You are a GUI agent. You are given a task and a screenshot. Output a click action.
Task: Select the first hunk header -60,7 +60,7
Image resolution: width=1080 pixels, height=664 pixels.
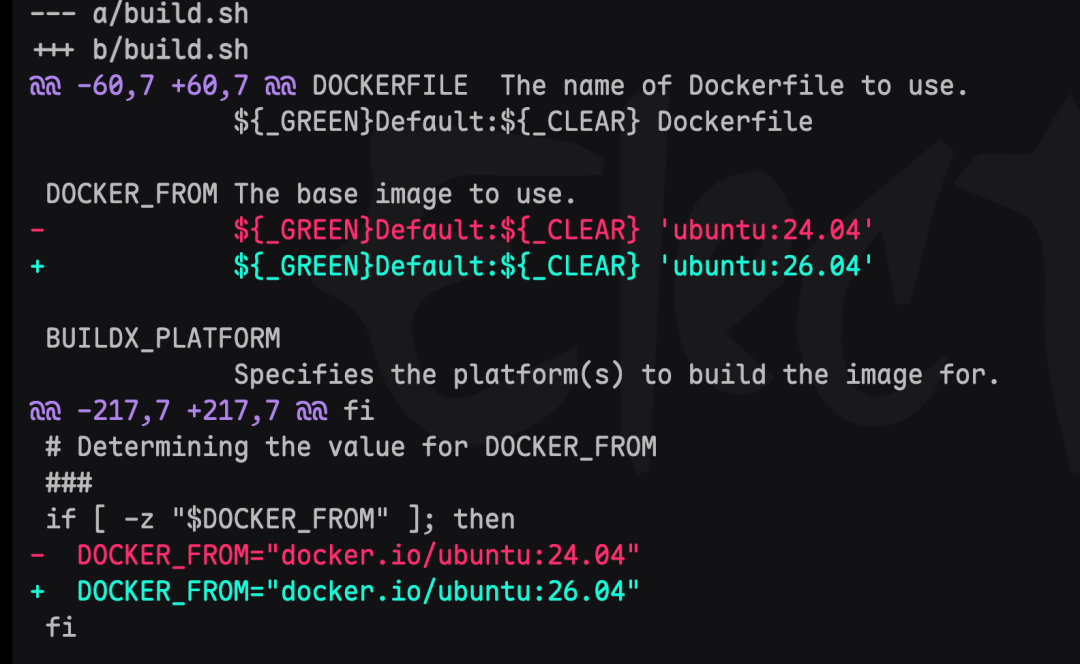tap(163, 86)
